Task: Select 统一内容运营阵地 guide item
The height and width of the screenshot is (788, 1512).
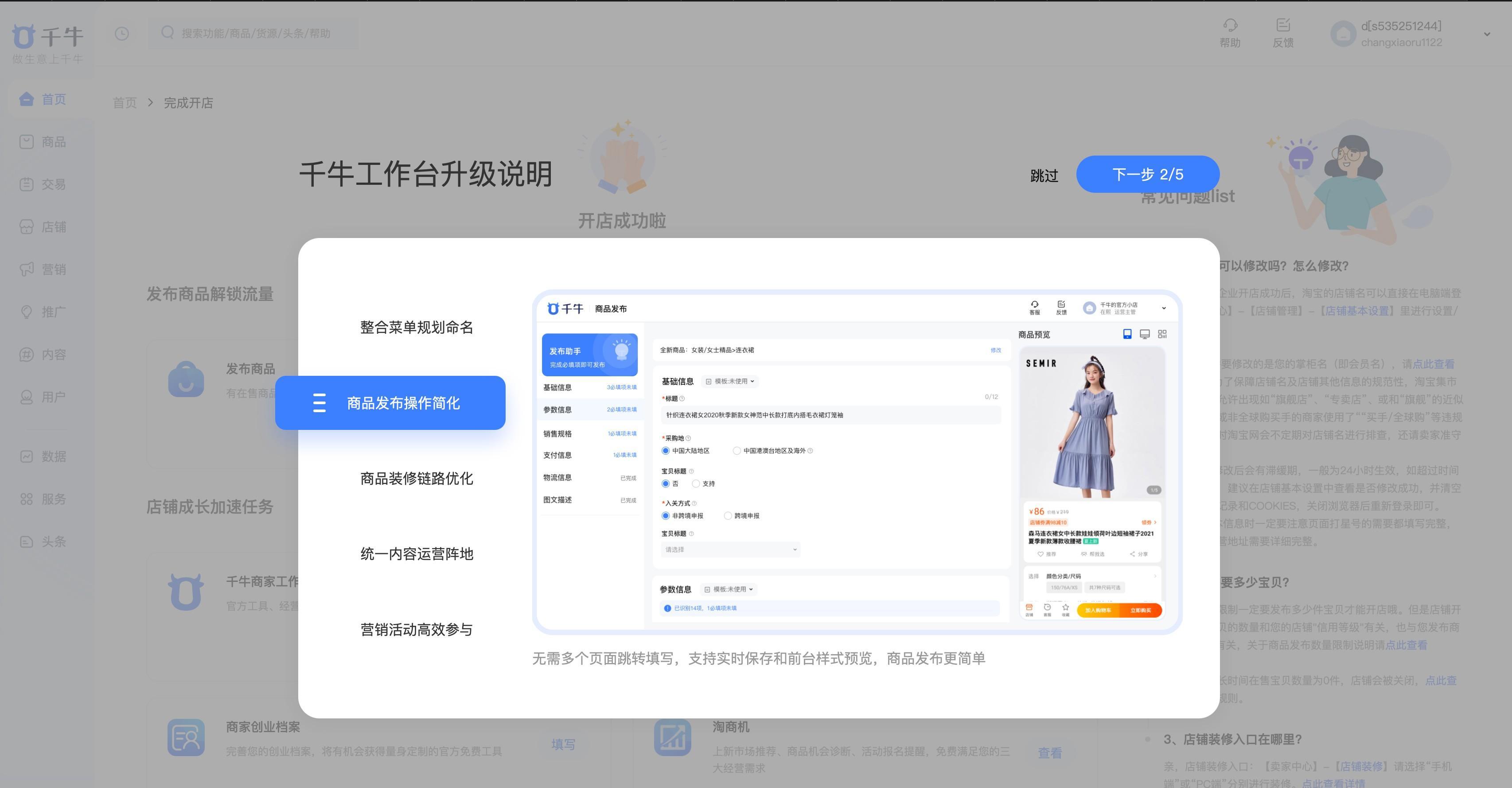Action: pos(416,554)
